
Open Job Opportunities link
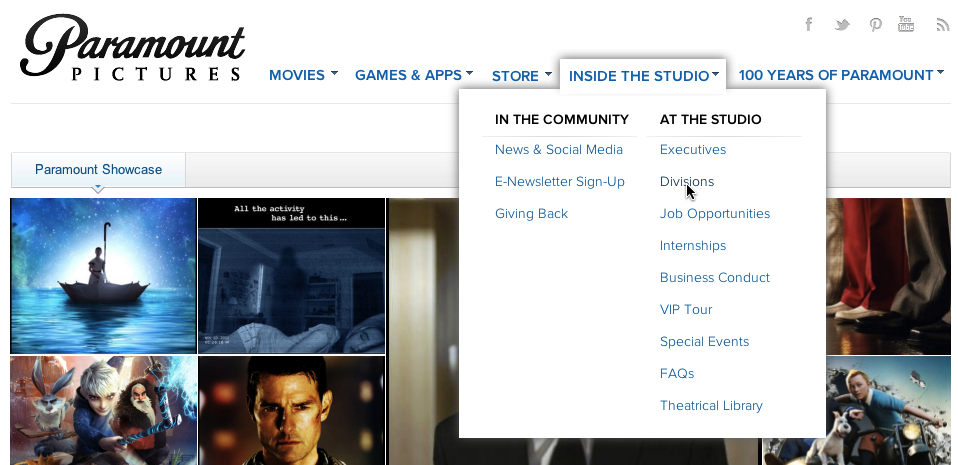pos(714,214)
